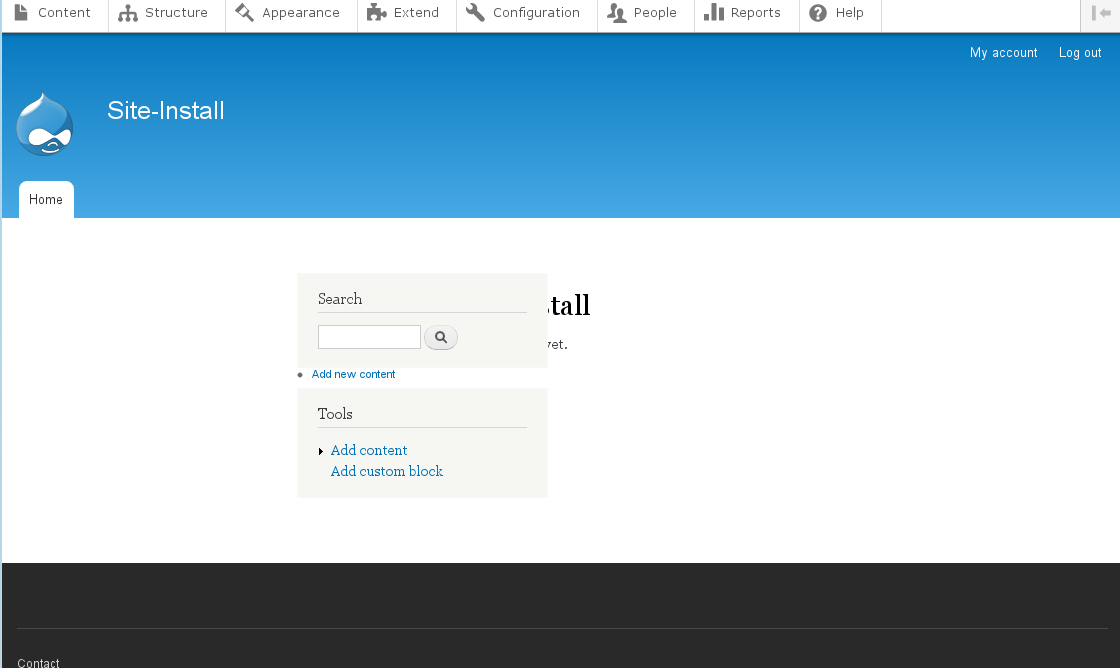The width and height of the screenshot is (1120, 668).
Task: Focus the Search text field
Action: tap(369, 337)
